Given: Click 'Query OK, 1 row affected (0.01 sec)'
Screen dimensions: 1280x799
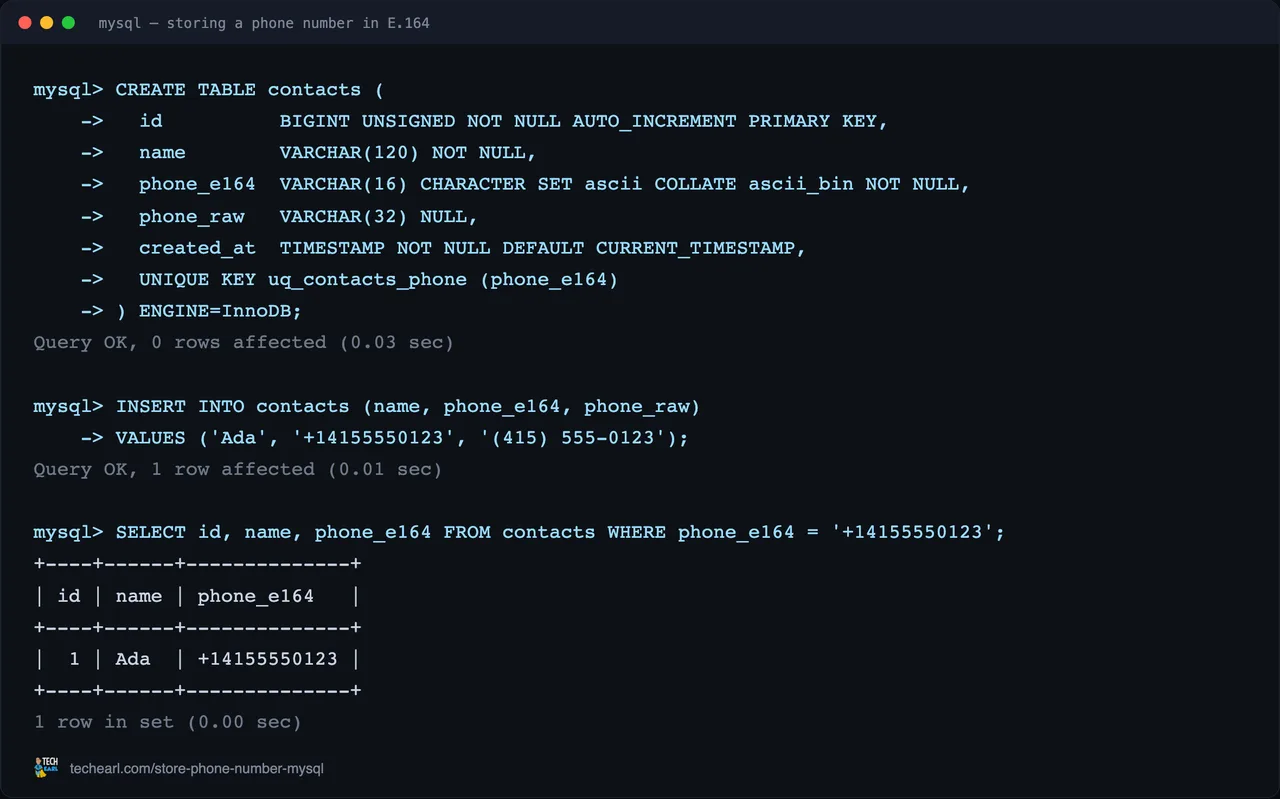Looking at the screenshot, I should [237, 469].
